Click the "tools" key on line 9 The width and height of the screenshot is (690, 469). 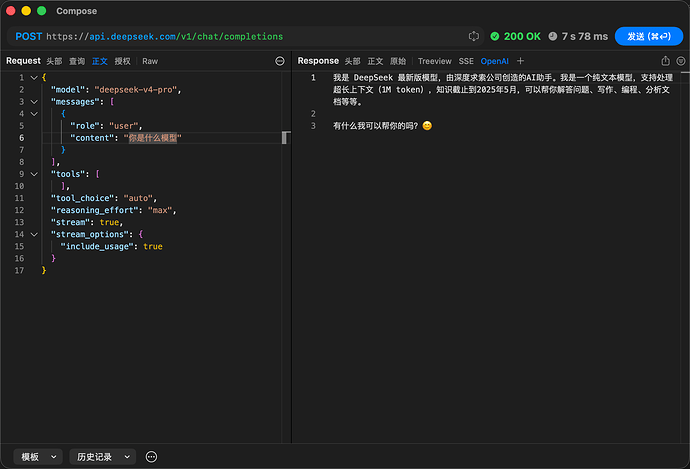tap(70, 174)
